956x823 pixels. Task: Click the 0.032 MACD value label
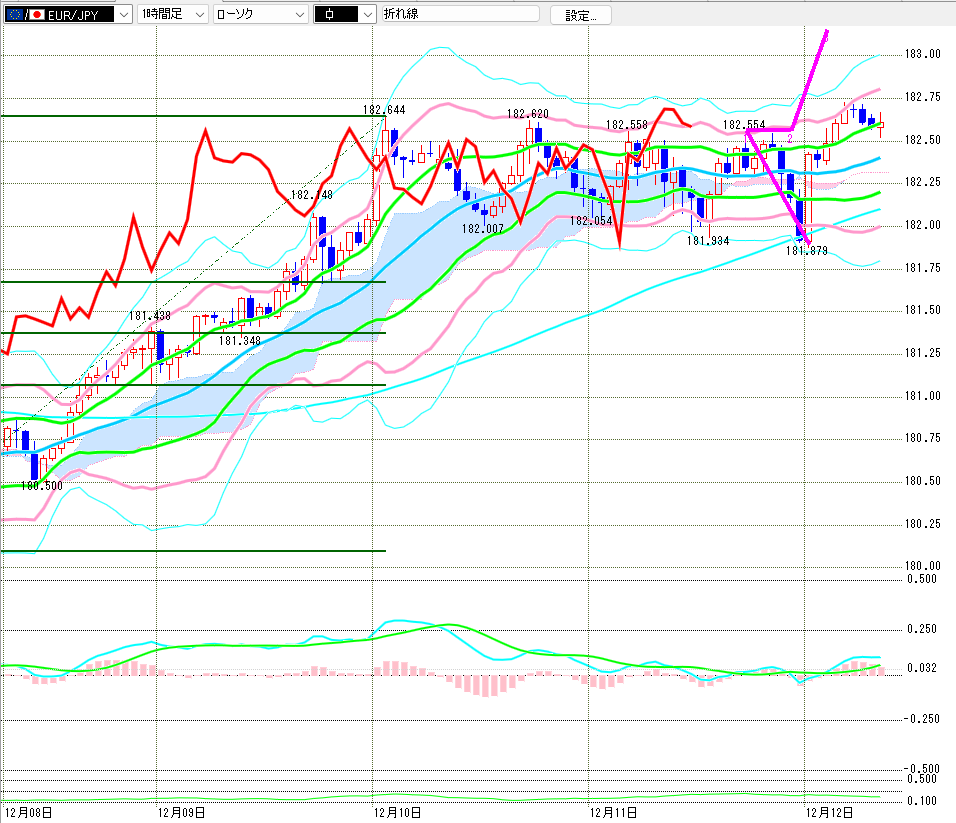pos(921,667)
